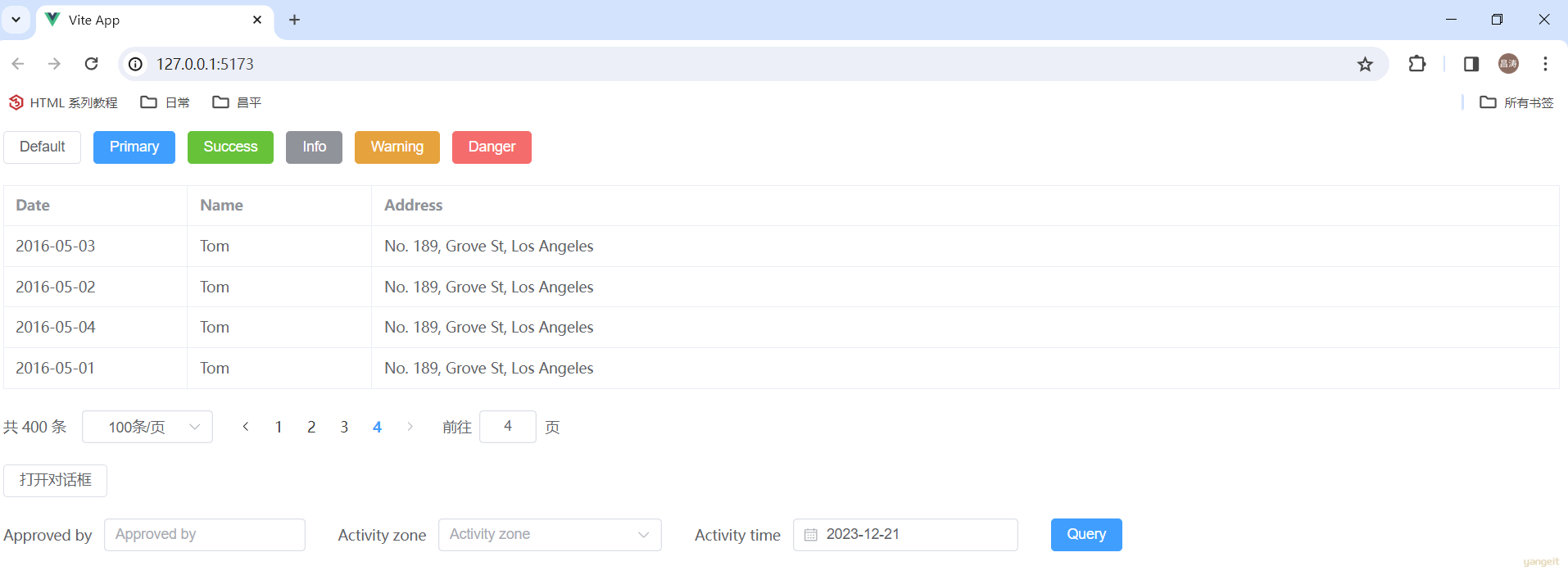Viewport: 1568px width, 575px height.
Task: Click the blue Query button
Action: pyautogui.click(x=1086, y=535)
